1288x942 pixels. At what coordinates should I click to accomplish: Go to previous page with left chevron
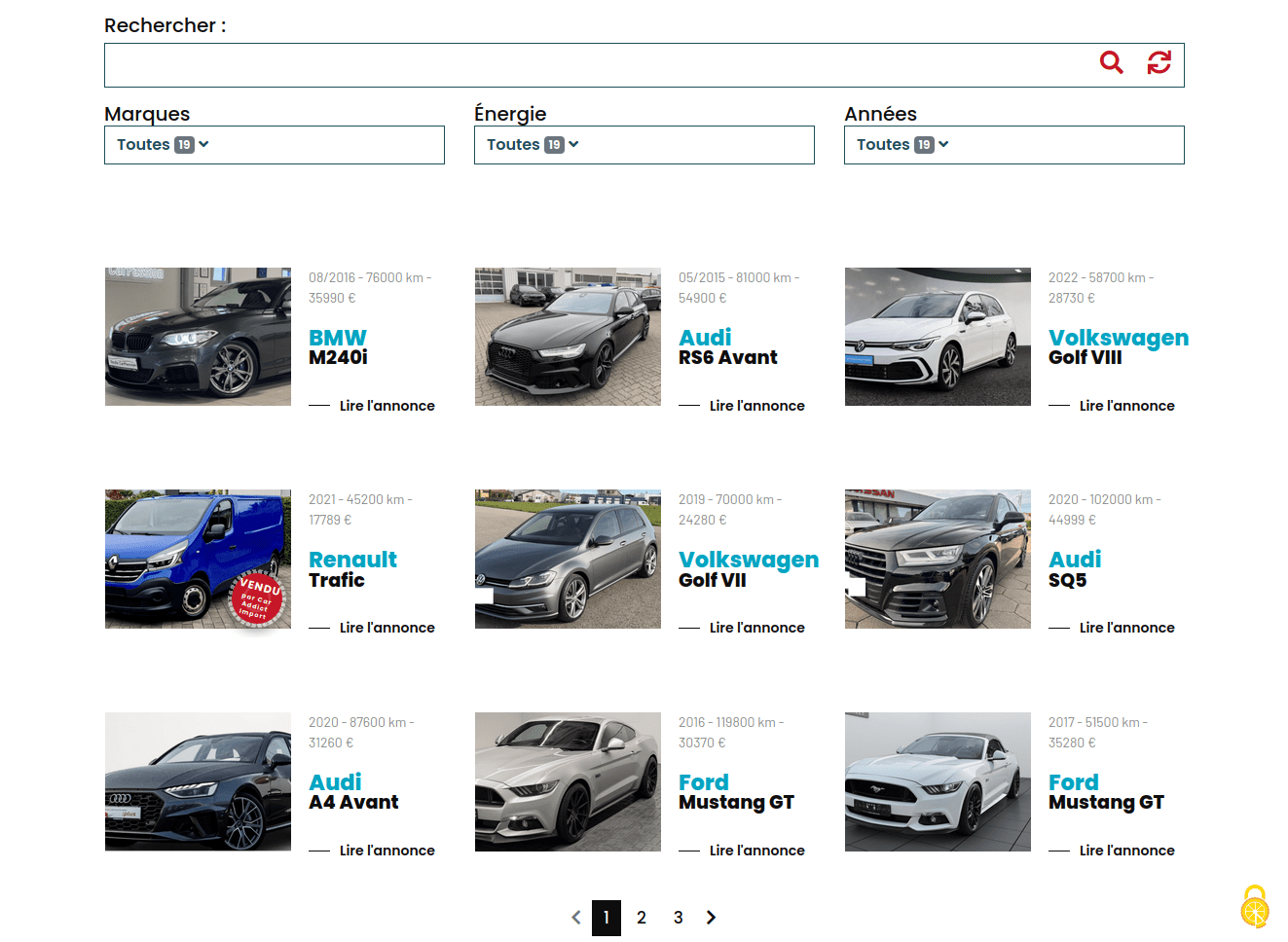coord(576,918)
